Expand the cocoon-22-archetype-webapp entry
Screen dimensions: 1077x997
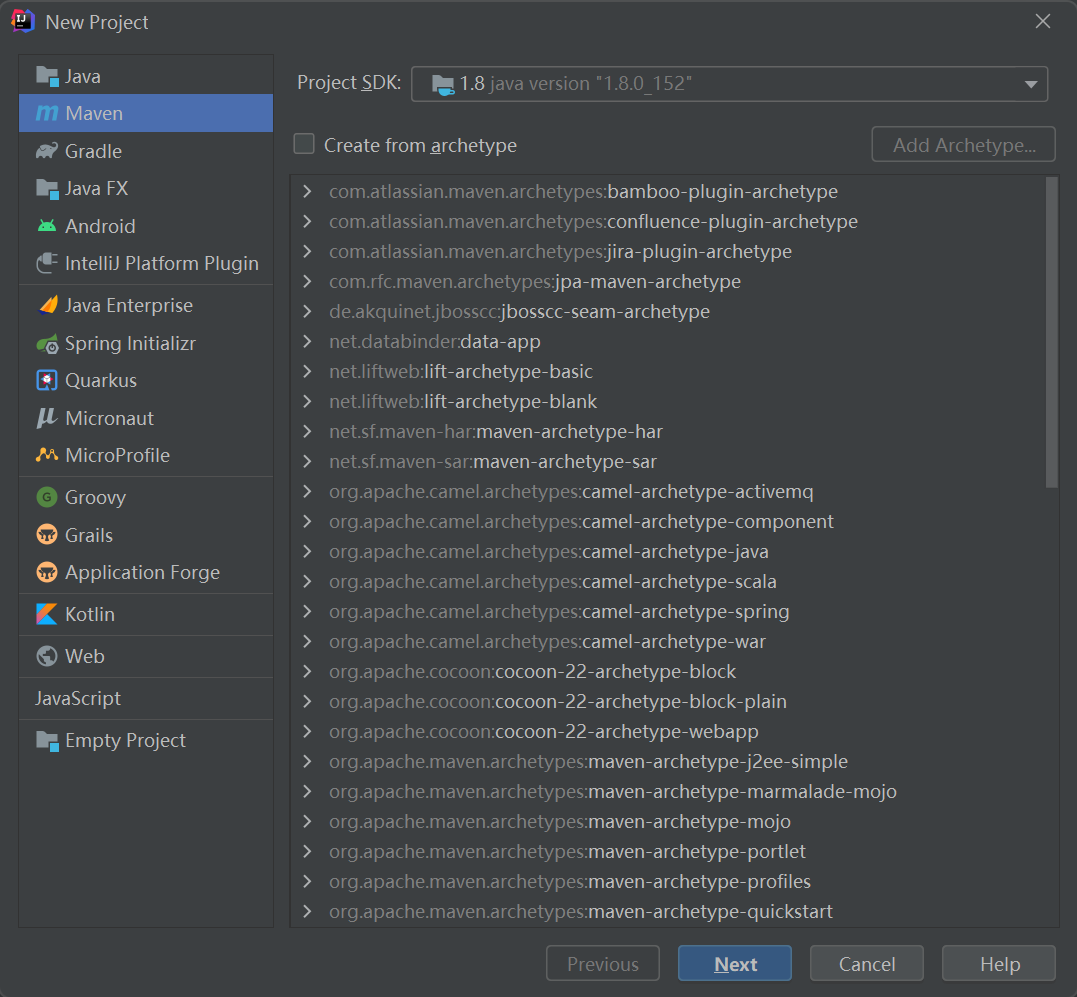coord(307,731)
